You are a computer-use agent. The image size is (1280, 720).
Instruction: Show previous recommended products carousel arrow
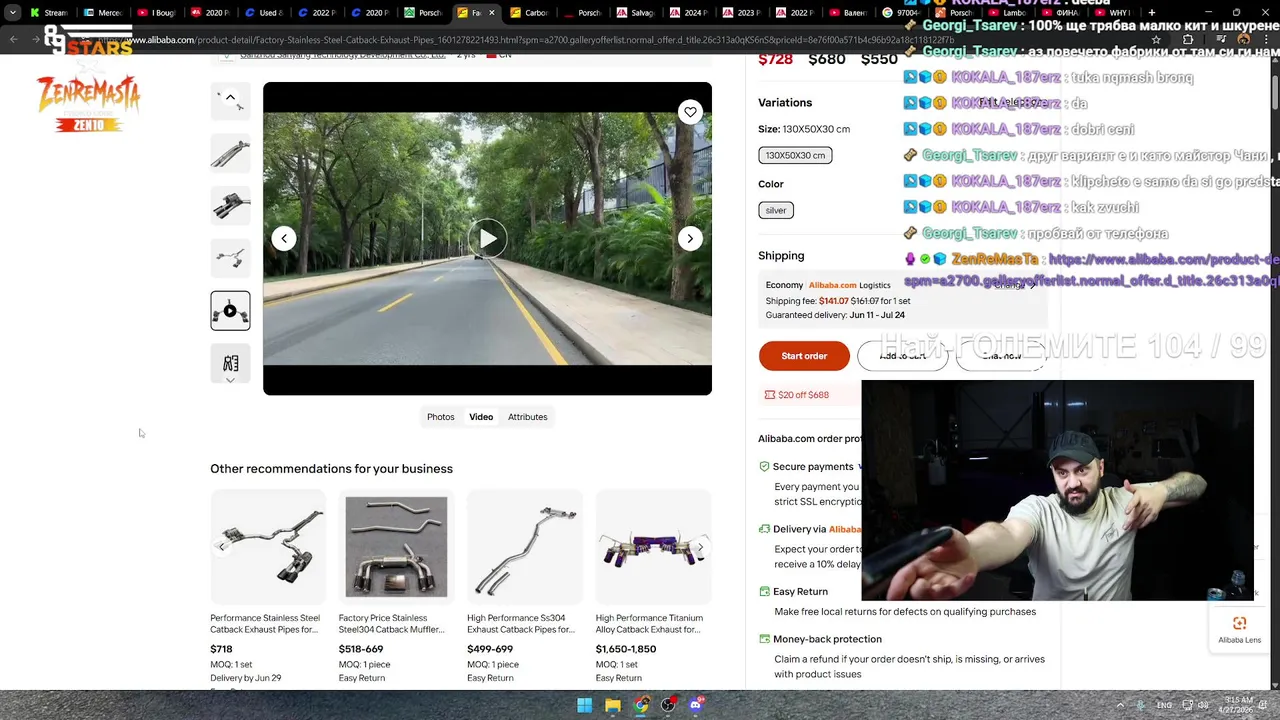(x=222, y=547)
